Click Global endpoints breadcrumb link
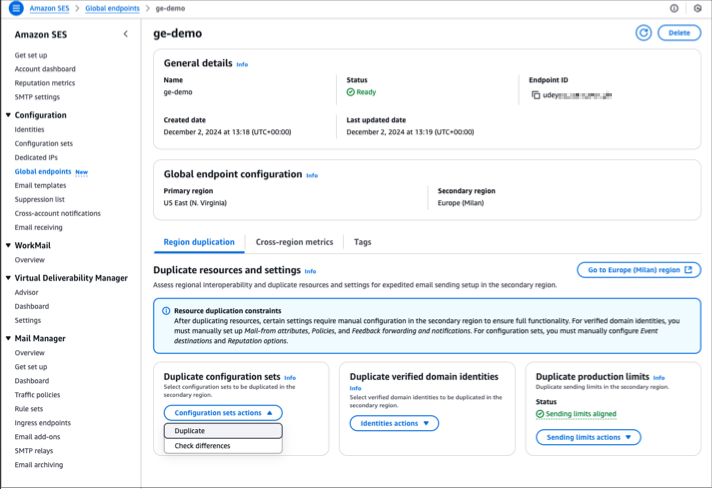The width and height of the screenshot is (712, 489). [112, 8]
